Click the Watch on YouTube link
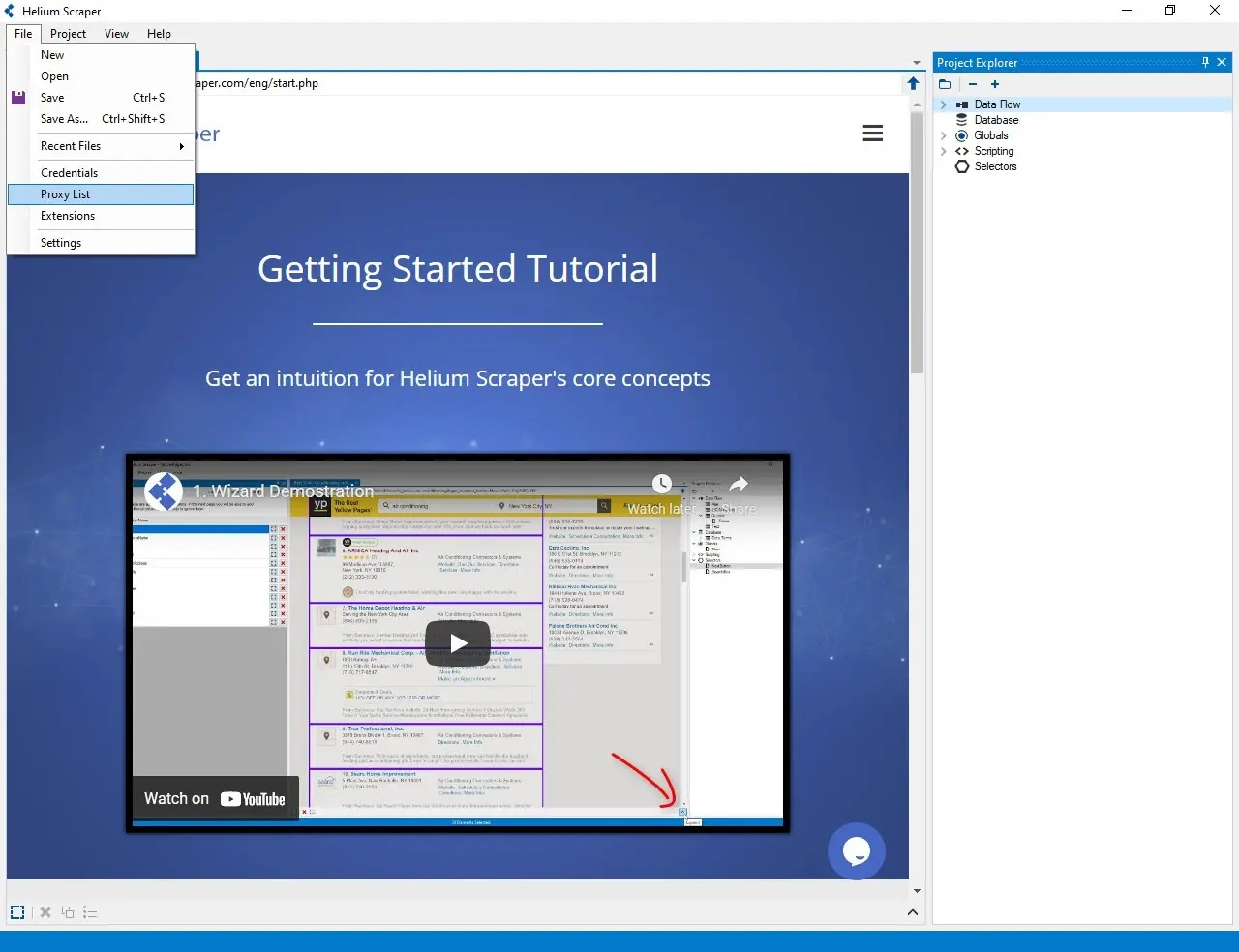Viewport: 1239px width, 952px height. tap(215, 798)
